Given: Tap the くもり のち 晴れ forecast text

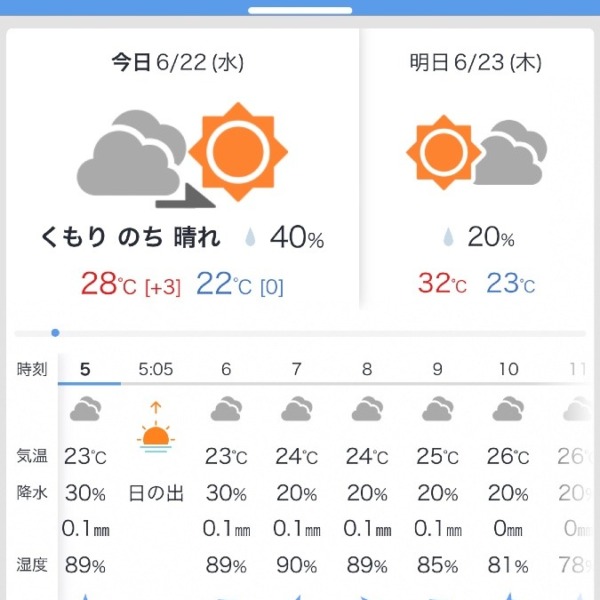Looking at the screenshot, I should (130, 237).
